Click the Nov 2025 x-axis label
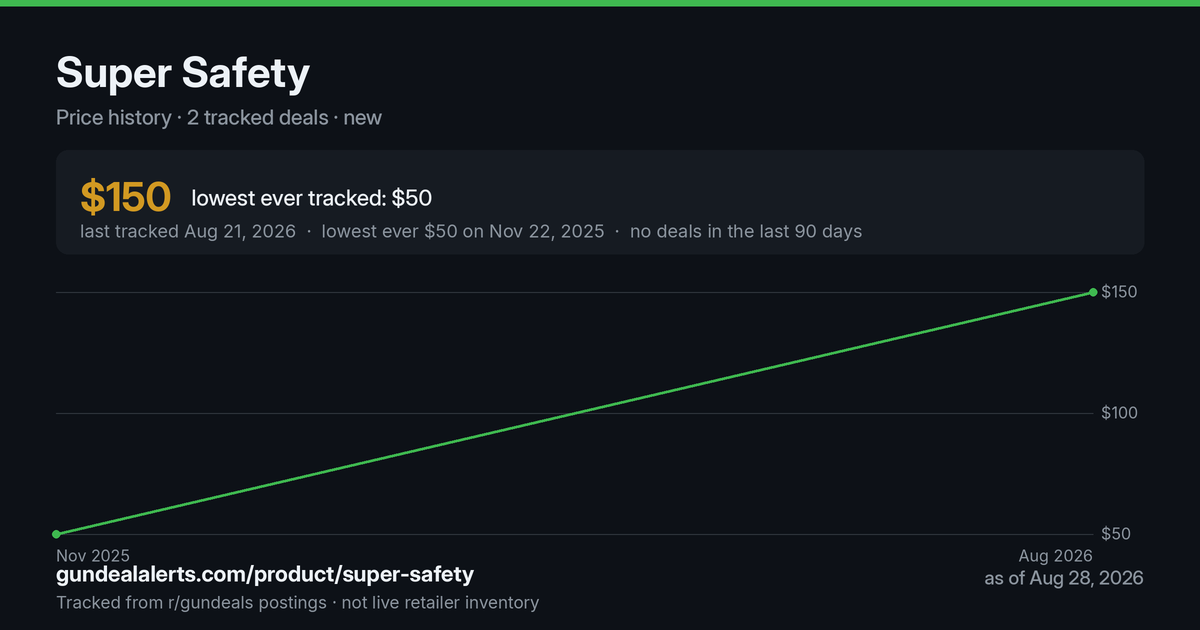Viewport: 1200px width, 630px height. coord(93,555)
